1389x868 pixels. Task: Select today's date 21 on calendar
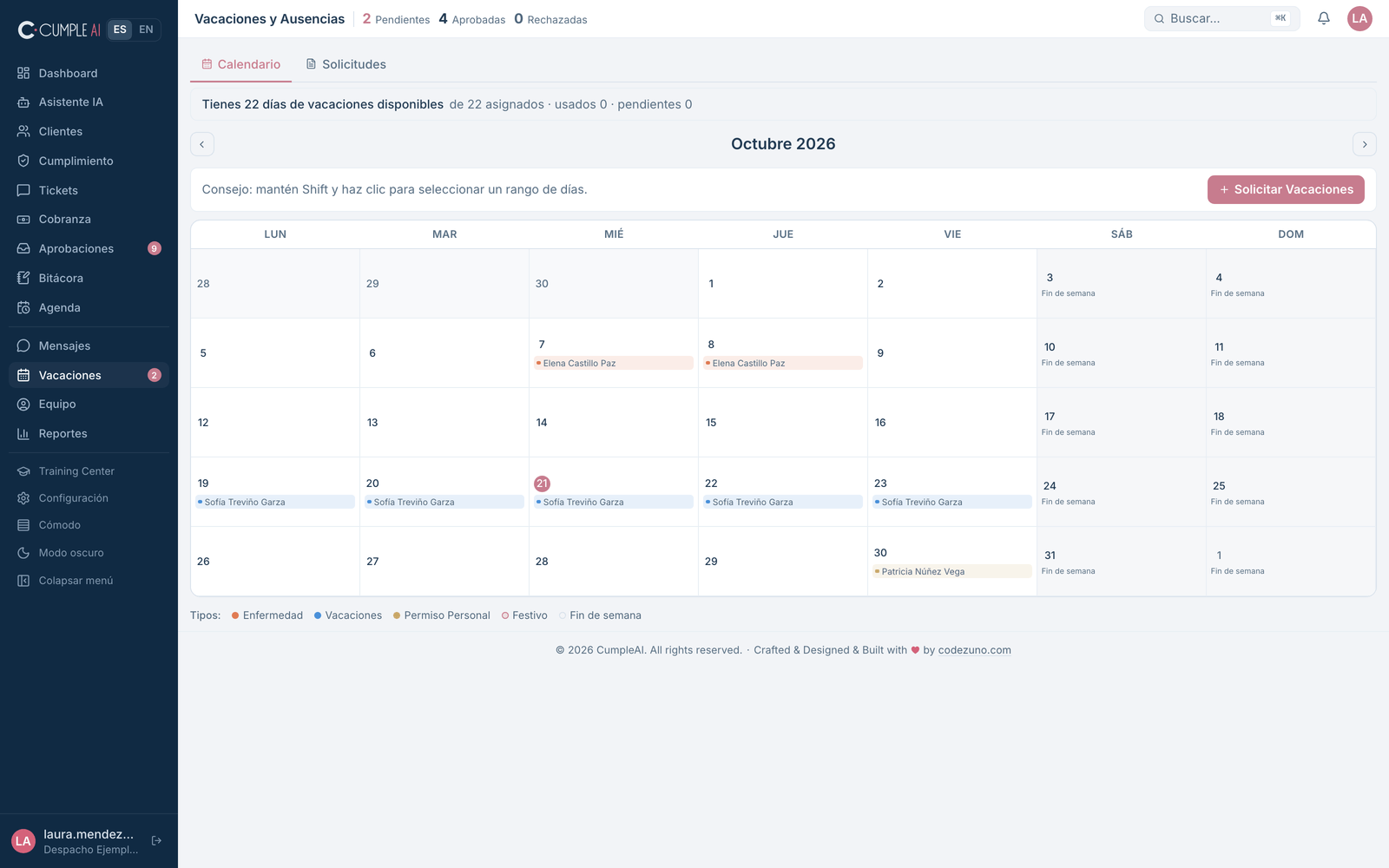pyautogui.click(x=542, y=483)
